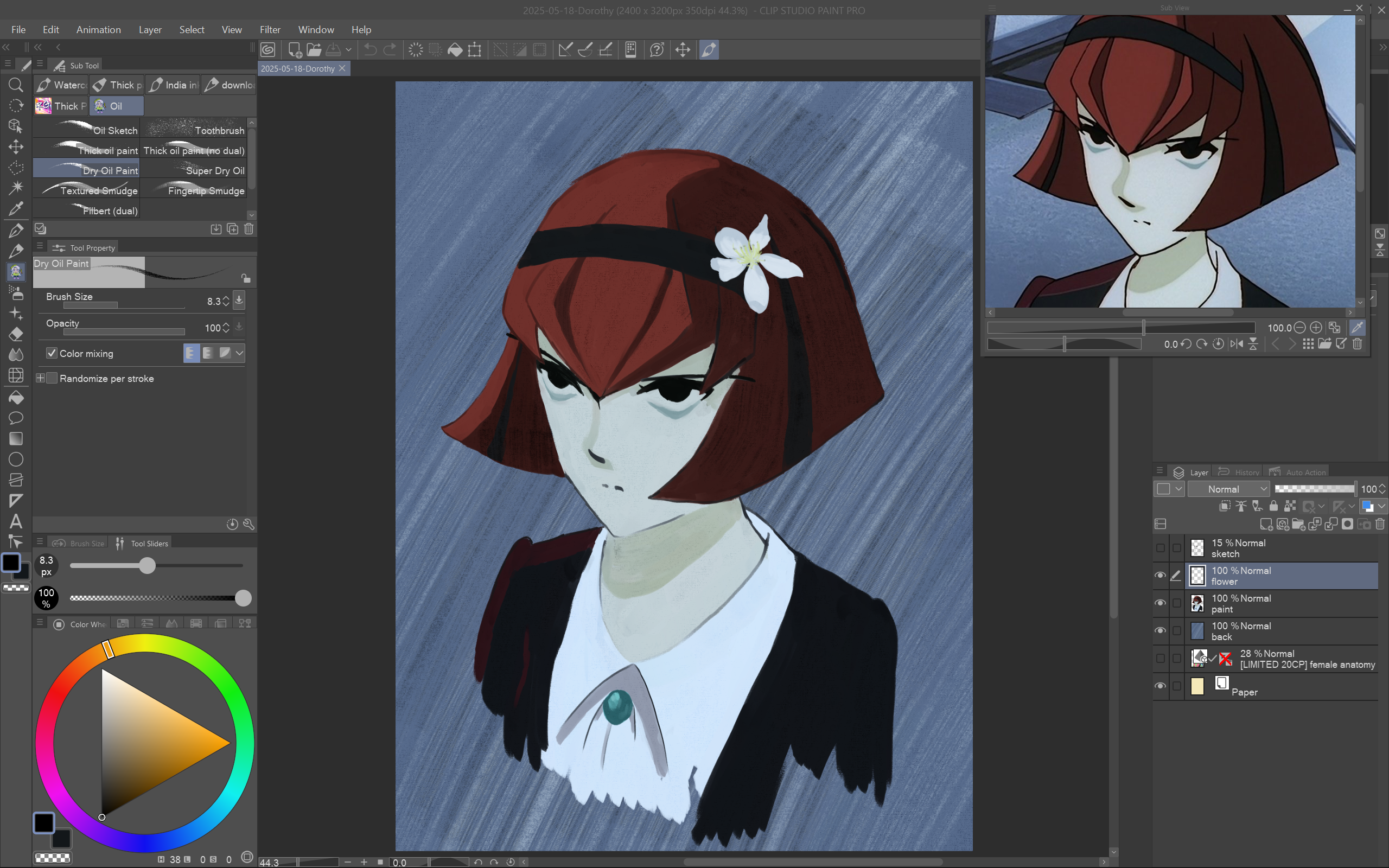Viewport: 1389px width, 868px height.
Task: Delete sub tool trash icon
Action: [249, 228]
